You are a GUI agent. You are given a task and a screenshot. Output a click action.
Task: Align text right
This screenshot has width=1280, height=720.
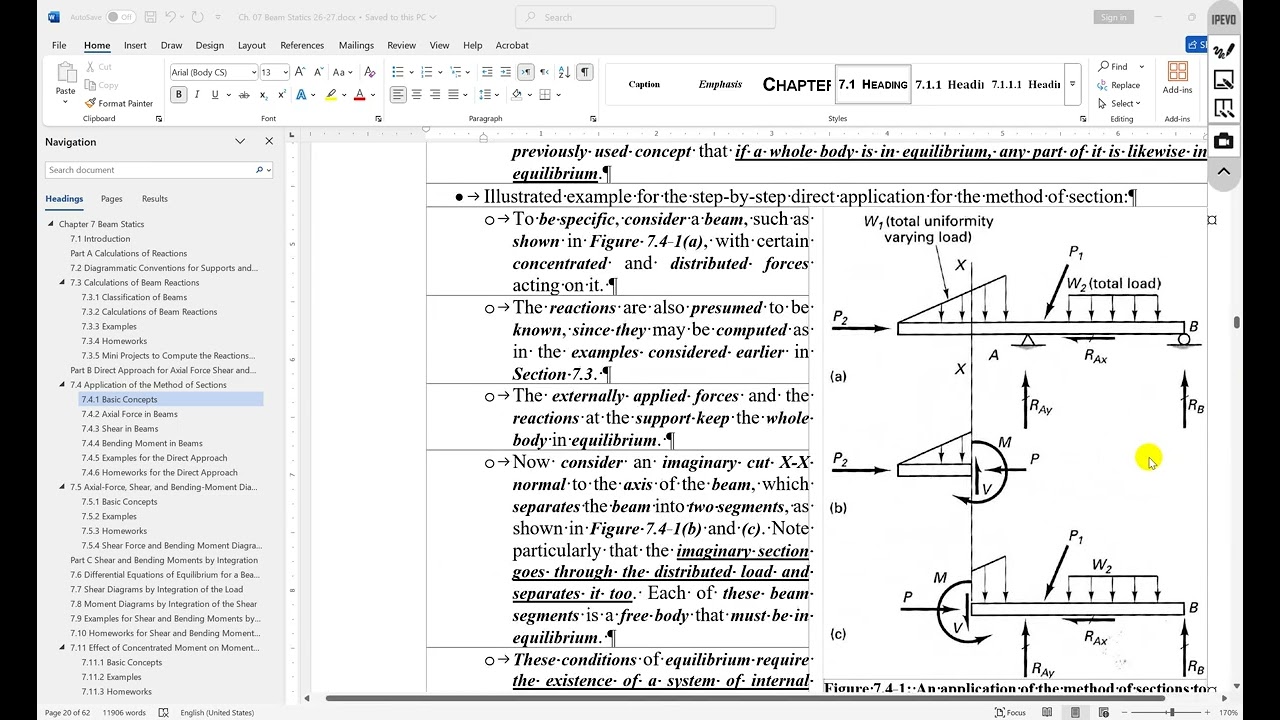pyautogui.click(x=434, y=95)
